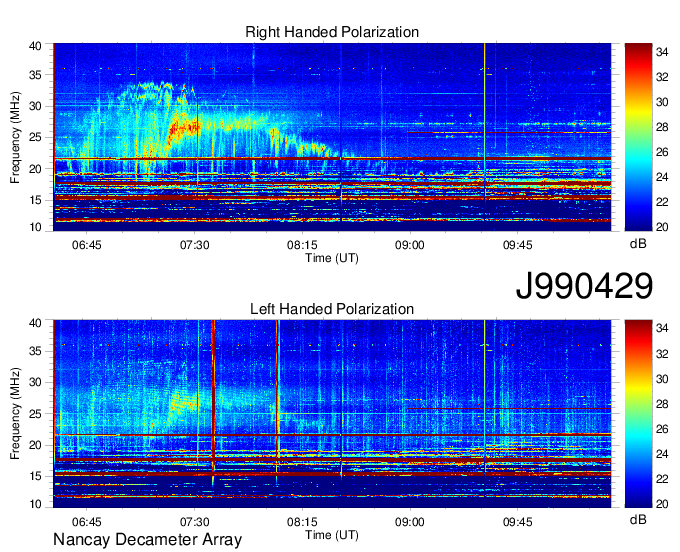This screenshot has height=552, width=680.
Task: Click the 'Left Handed Polarization' title
Action: [332, 309]
